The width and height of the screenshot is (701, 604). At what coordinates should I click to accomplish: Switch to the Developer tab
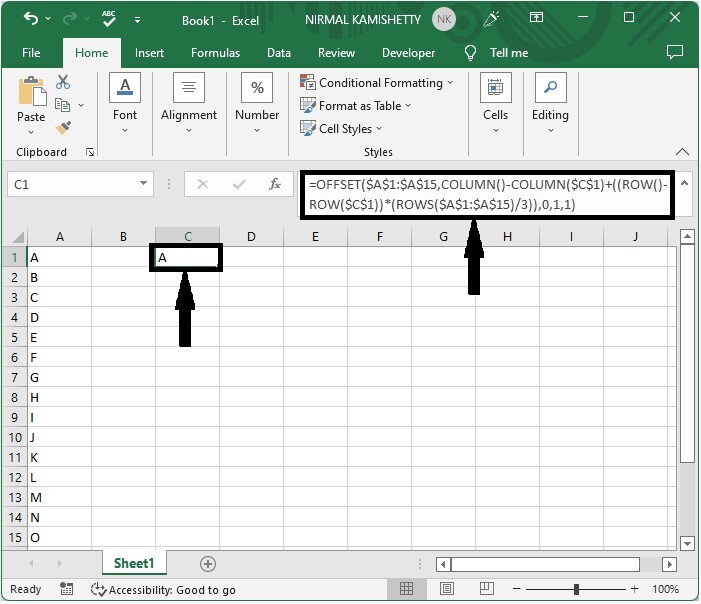pos(408,53)
